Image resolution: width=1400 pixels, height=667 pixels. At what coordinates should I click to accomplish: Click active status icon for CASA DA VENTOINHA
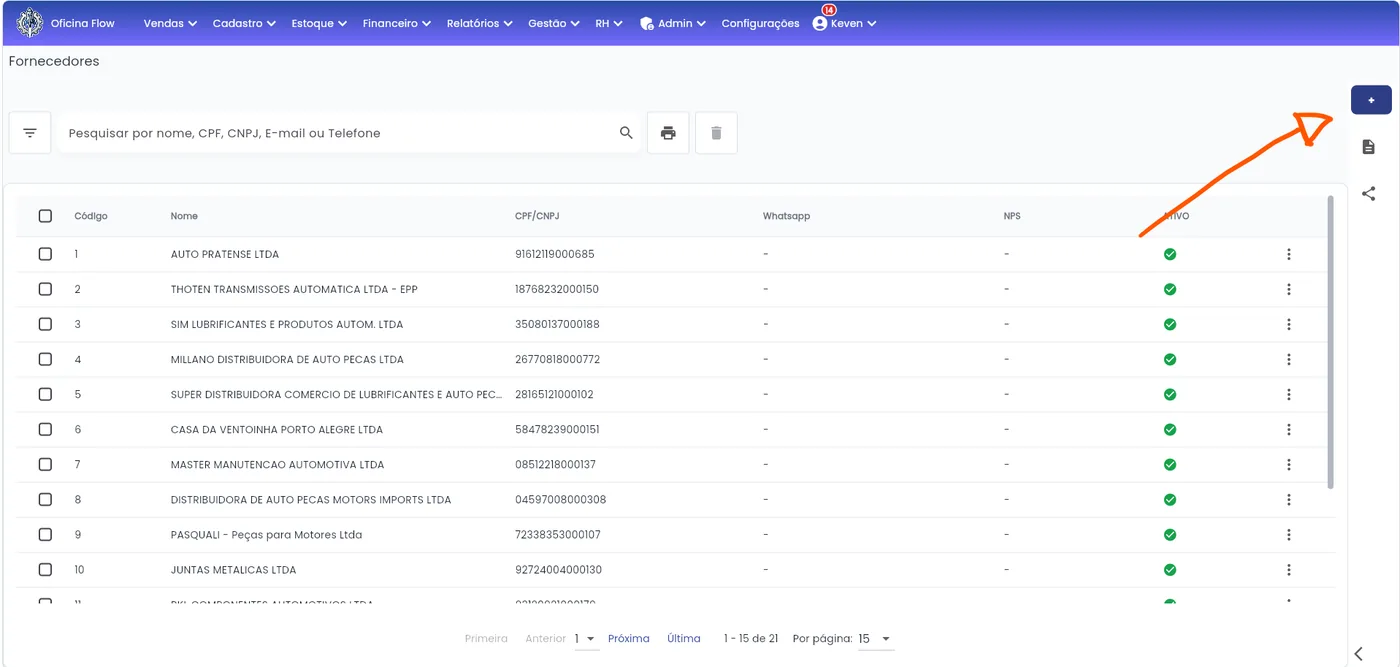[1170, 429]
